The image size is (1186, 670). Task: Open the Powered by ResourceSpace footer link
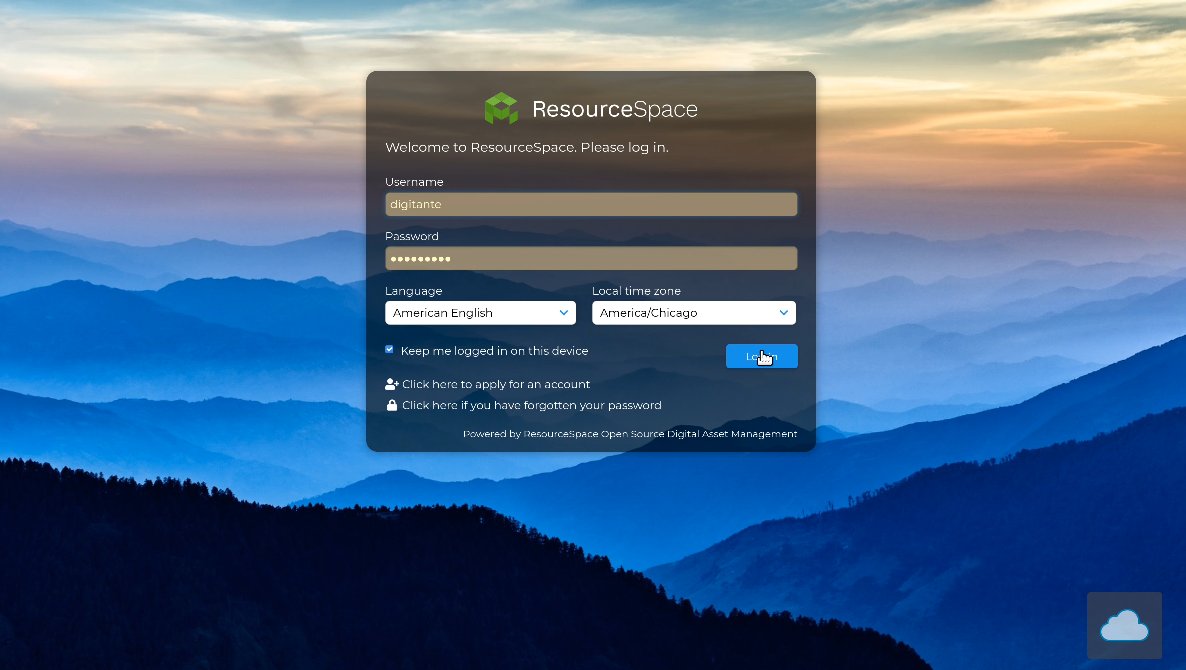click(630, 434)
